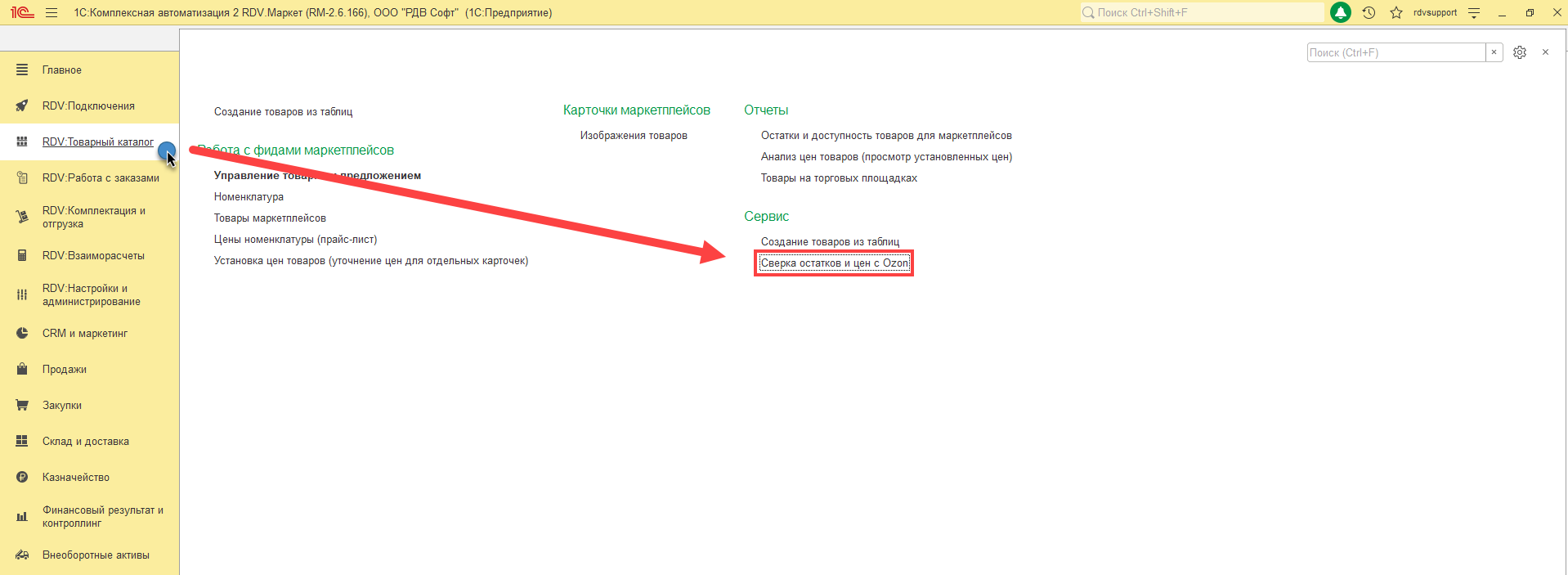Click the rdvsupport user name
The image size is (1568, 575).
pyautogui.click(x=1435, y=12)
